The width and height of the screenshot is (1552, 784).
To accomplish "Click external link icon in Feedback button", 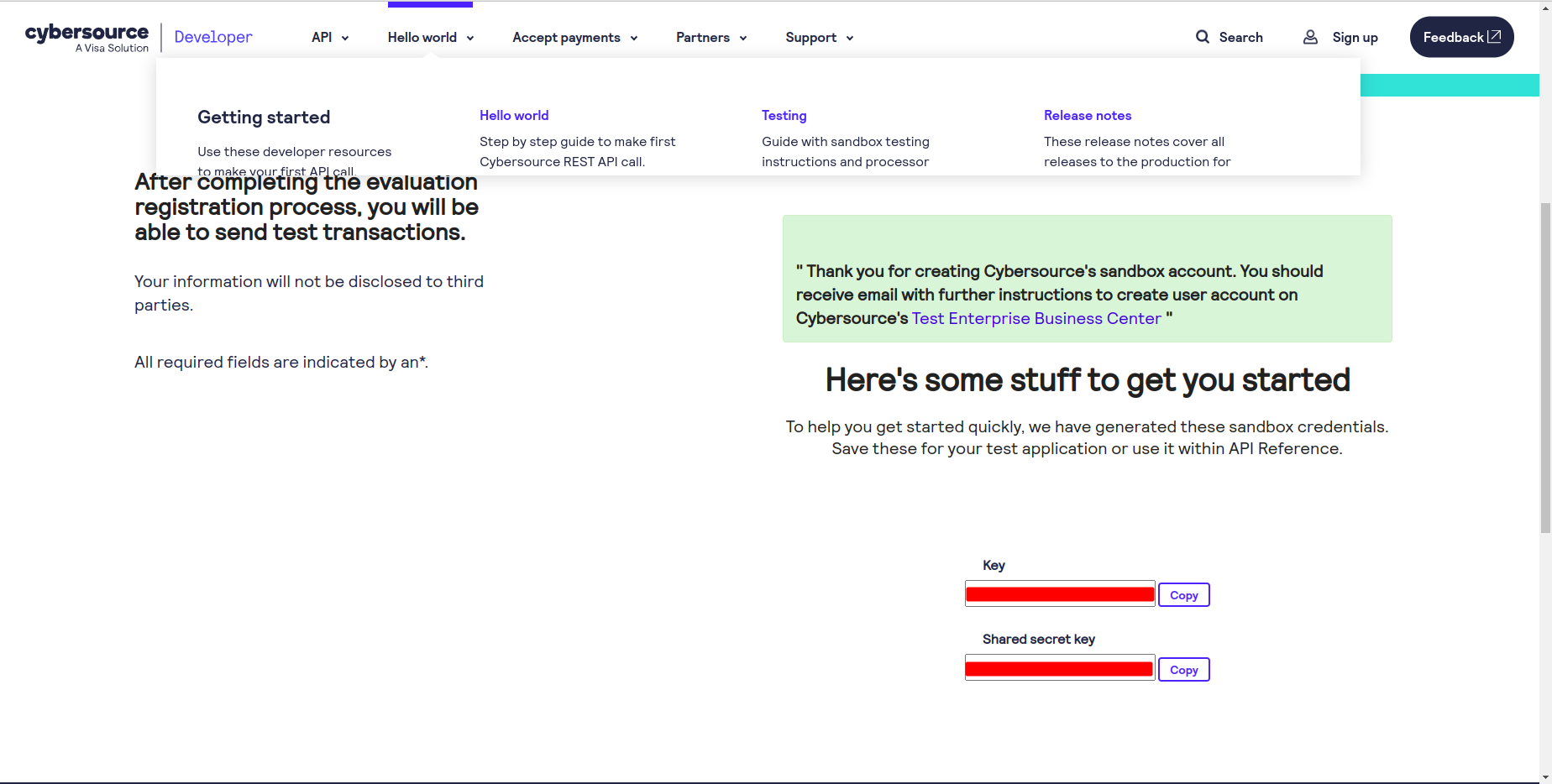I will click(1494, 37).
